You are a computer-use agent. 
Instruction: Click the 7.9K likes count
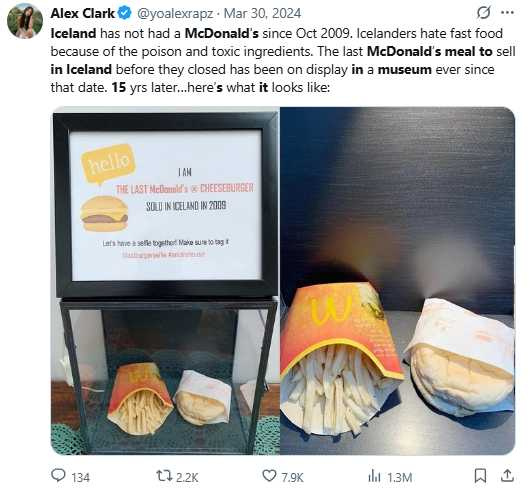pyautogui.click(x=292, y=477)
